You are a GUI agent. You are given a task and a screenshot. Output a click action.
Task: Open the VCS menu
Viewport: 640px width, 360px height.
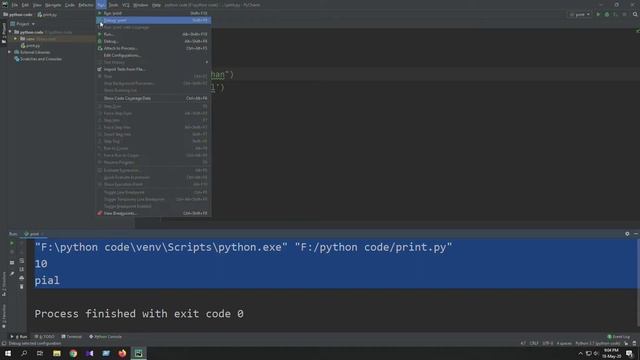126,5
